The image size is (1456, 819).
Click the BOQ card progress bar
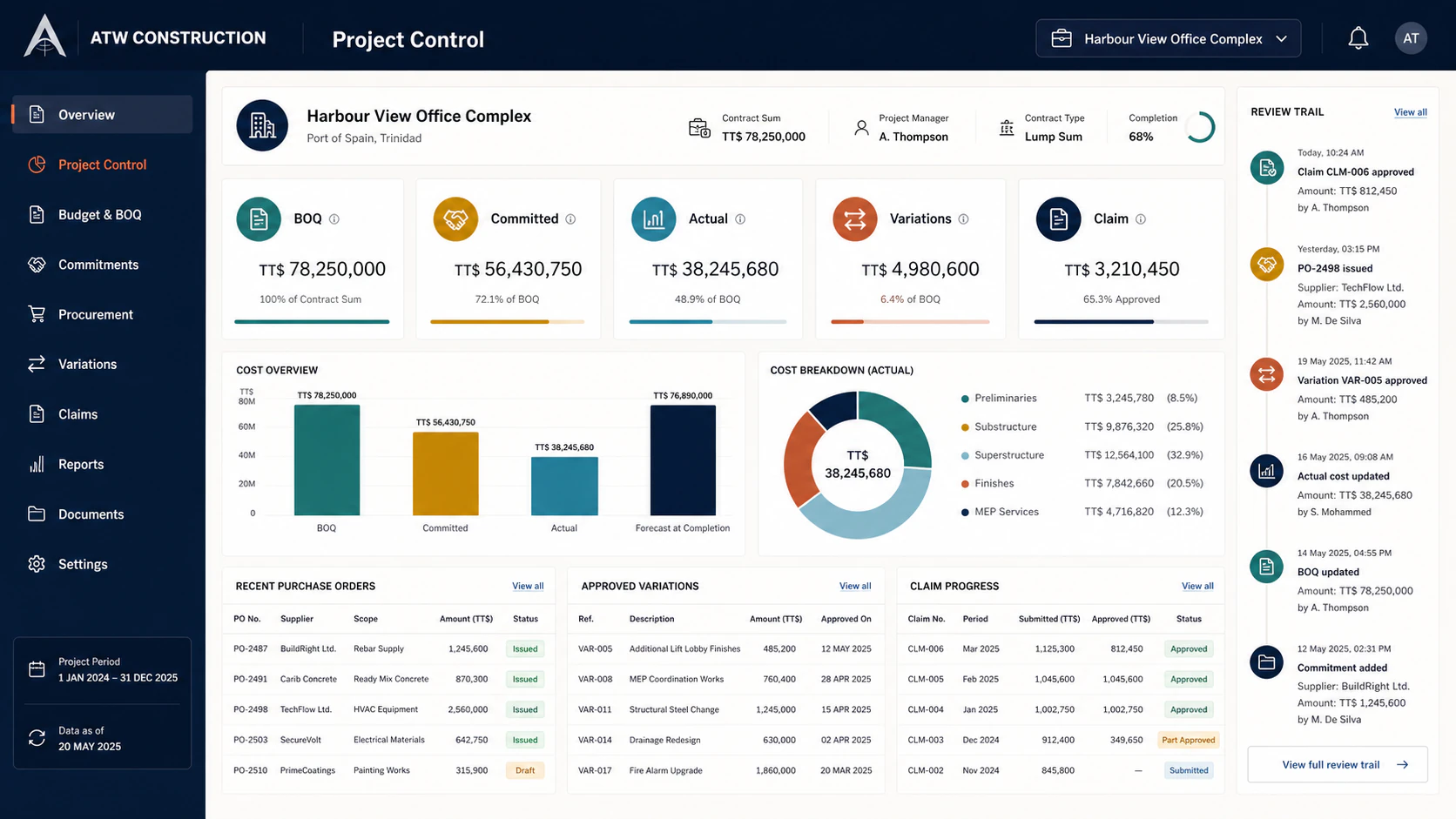[312, 322]
